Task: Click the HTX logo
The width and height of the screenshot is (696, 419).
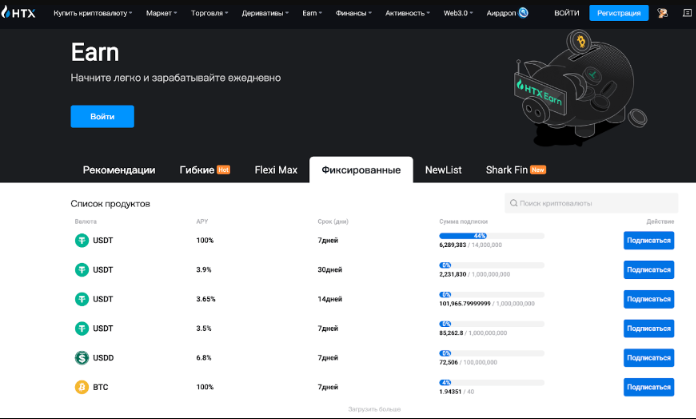Action: pyautogui.click(x=18, y=12)
